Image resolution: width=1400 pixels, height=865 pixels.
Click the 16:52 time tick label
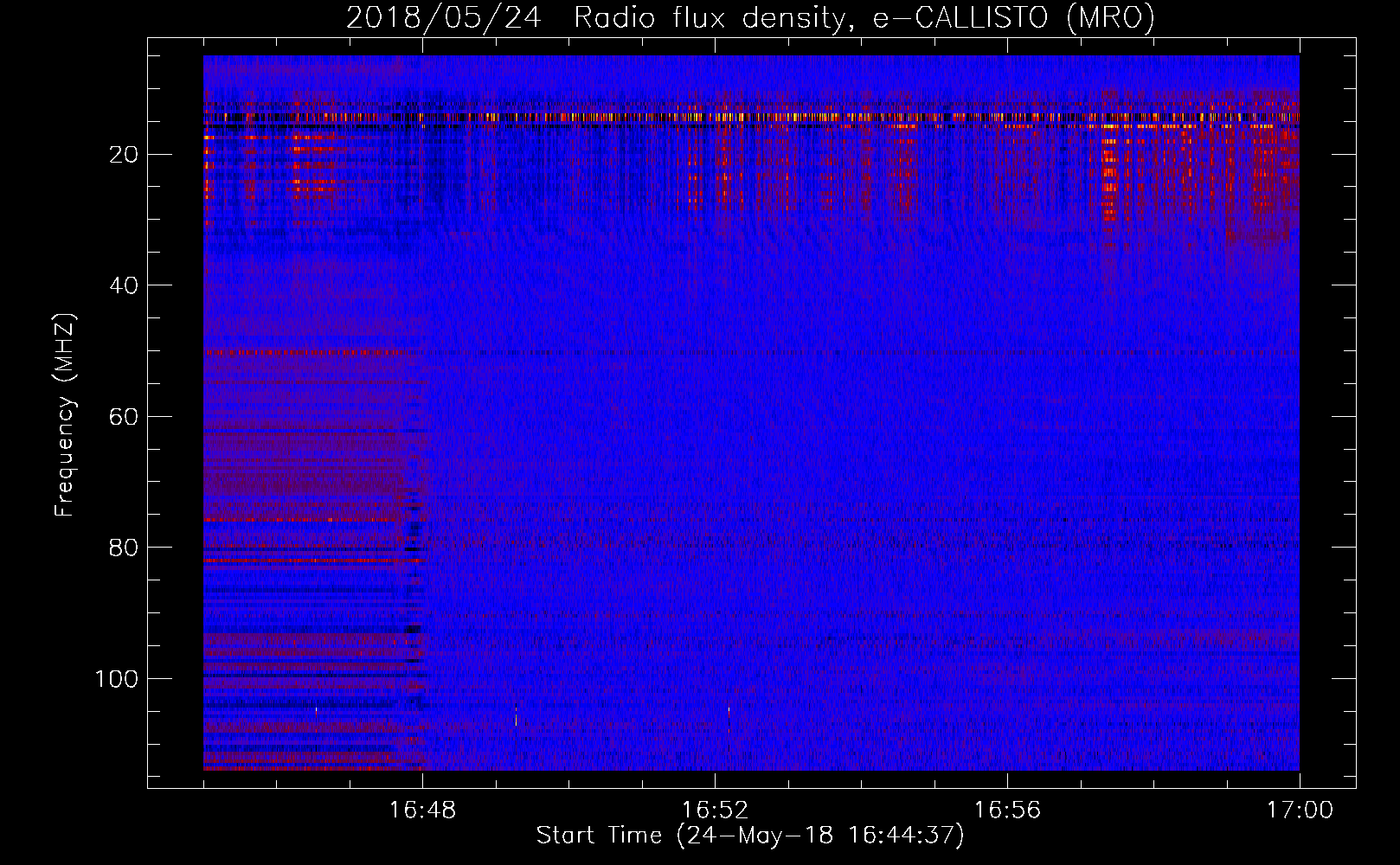click(x=715, y=811)
